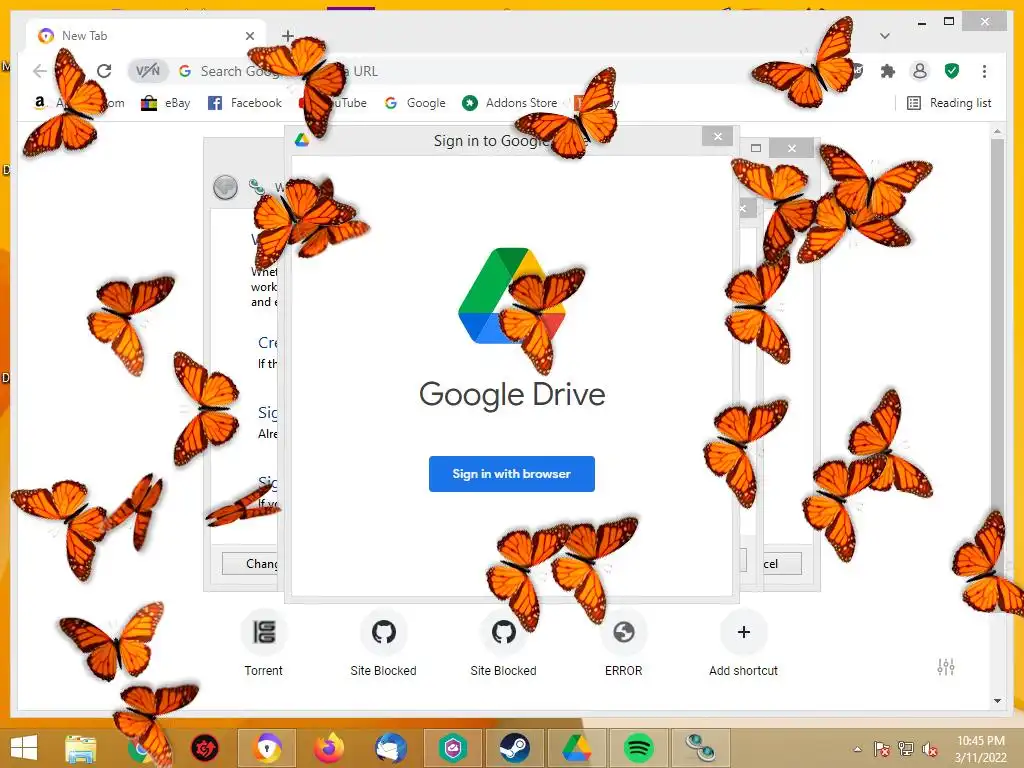Open the teal hexagon VPN app on taskbar
The image size is (1024, 768).
point(452,748)
